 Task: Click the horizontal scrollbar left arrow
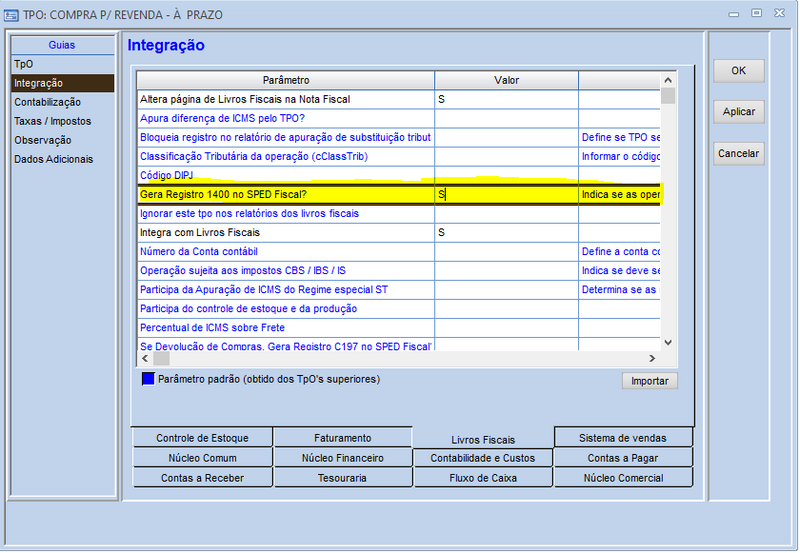(145, 358)
